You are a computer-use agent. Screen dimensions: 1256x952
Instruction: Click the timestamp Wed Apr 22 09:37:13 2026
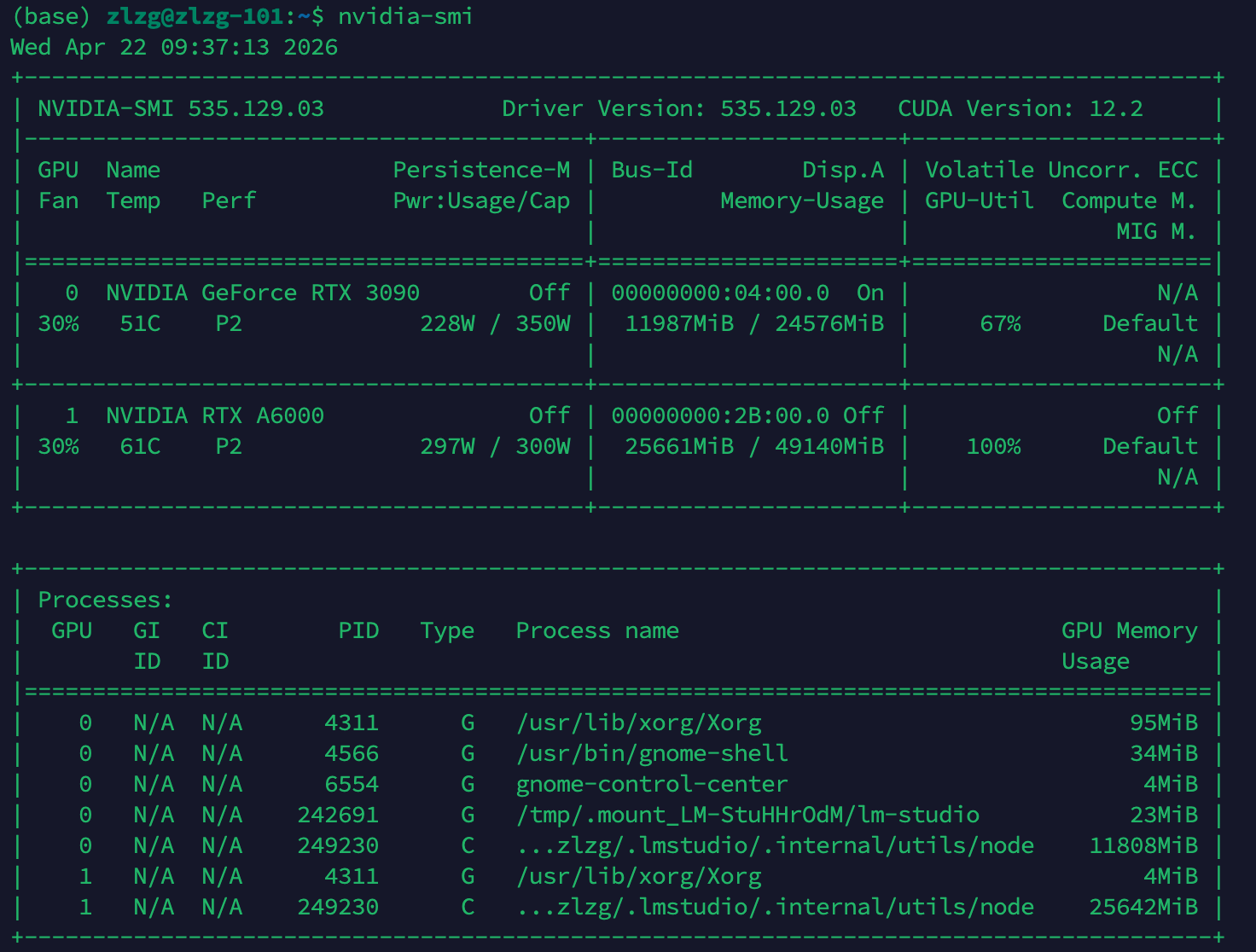[x=174, y=47]
